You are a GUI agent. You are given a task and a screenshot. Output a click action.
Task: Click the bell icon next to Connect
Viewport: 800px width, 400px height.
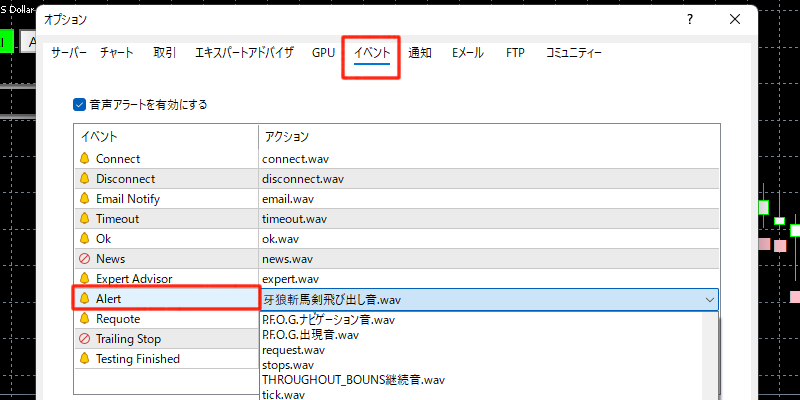click(85, 159)
